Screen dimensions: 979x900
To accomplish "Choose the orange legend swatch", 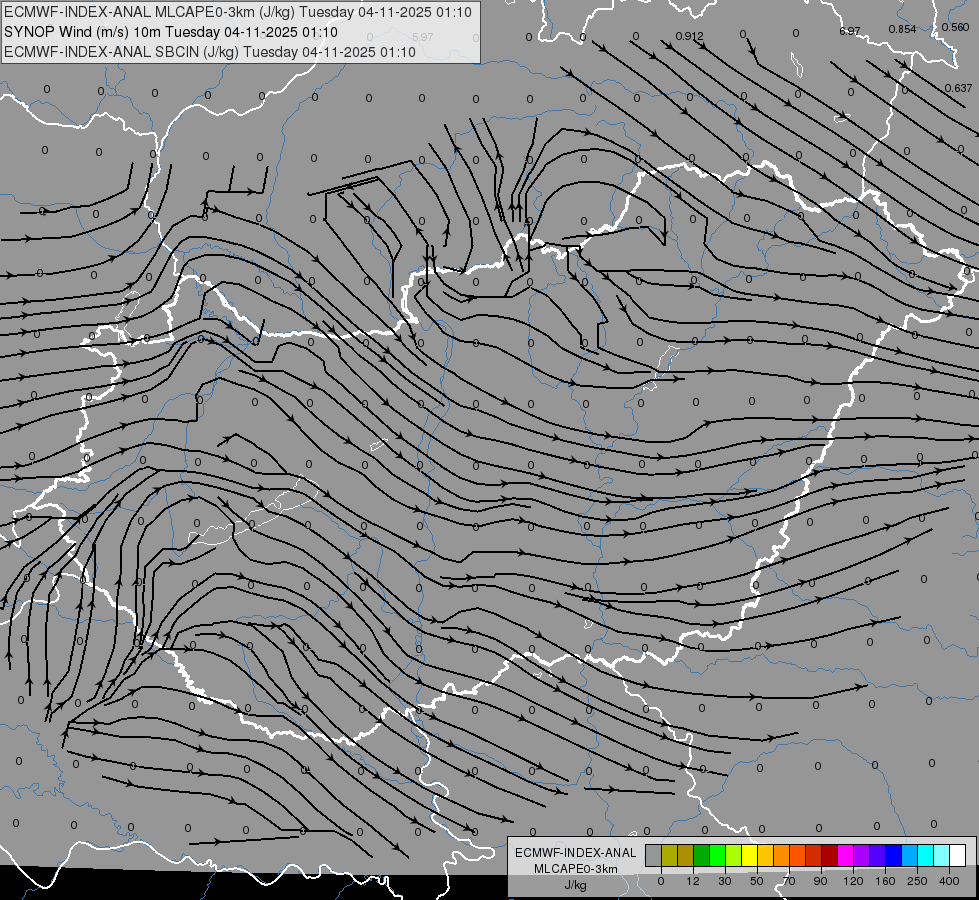I will click(782, 855).
